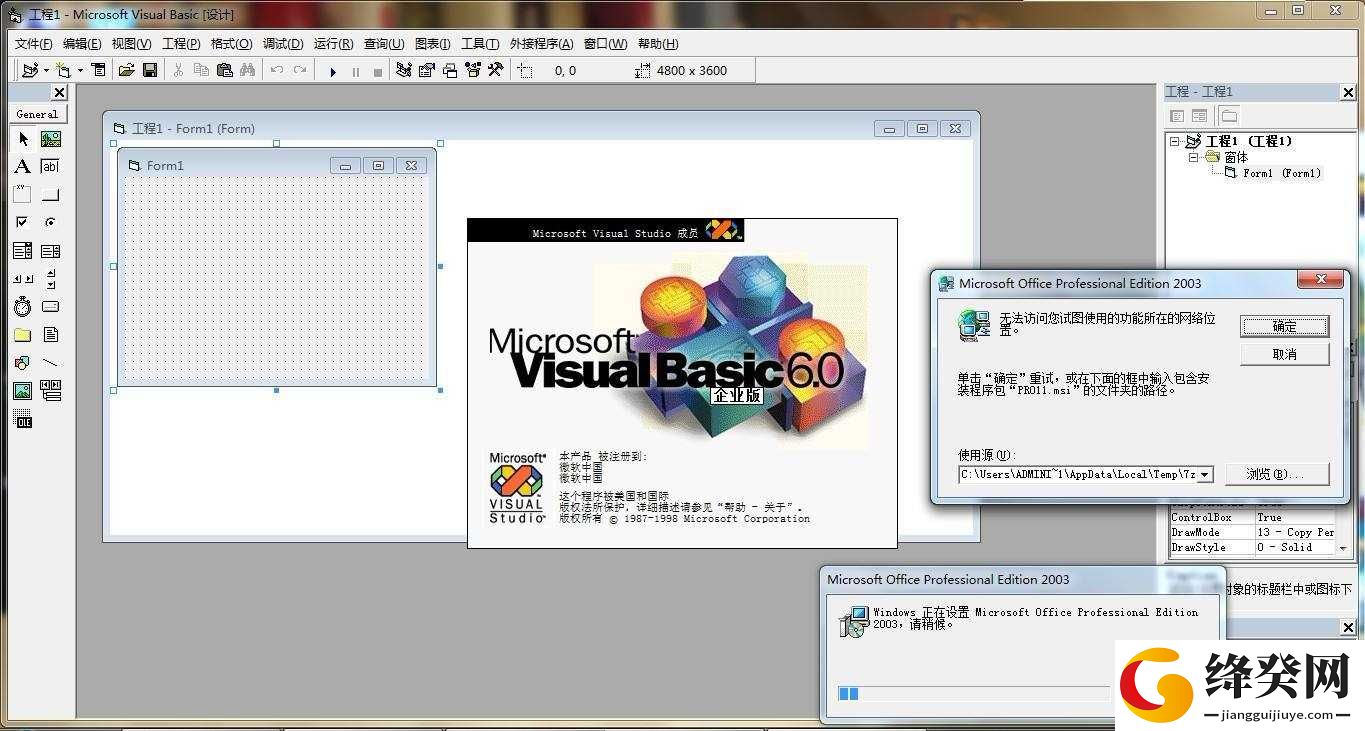The height and width of the screenshot is (731, 1365).
Task: Open the 外接程序(A) menu
Action: point(542,44)
